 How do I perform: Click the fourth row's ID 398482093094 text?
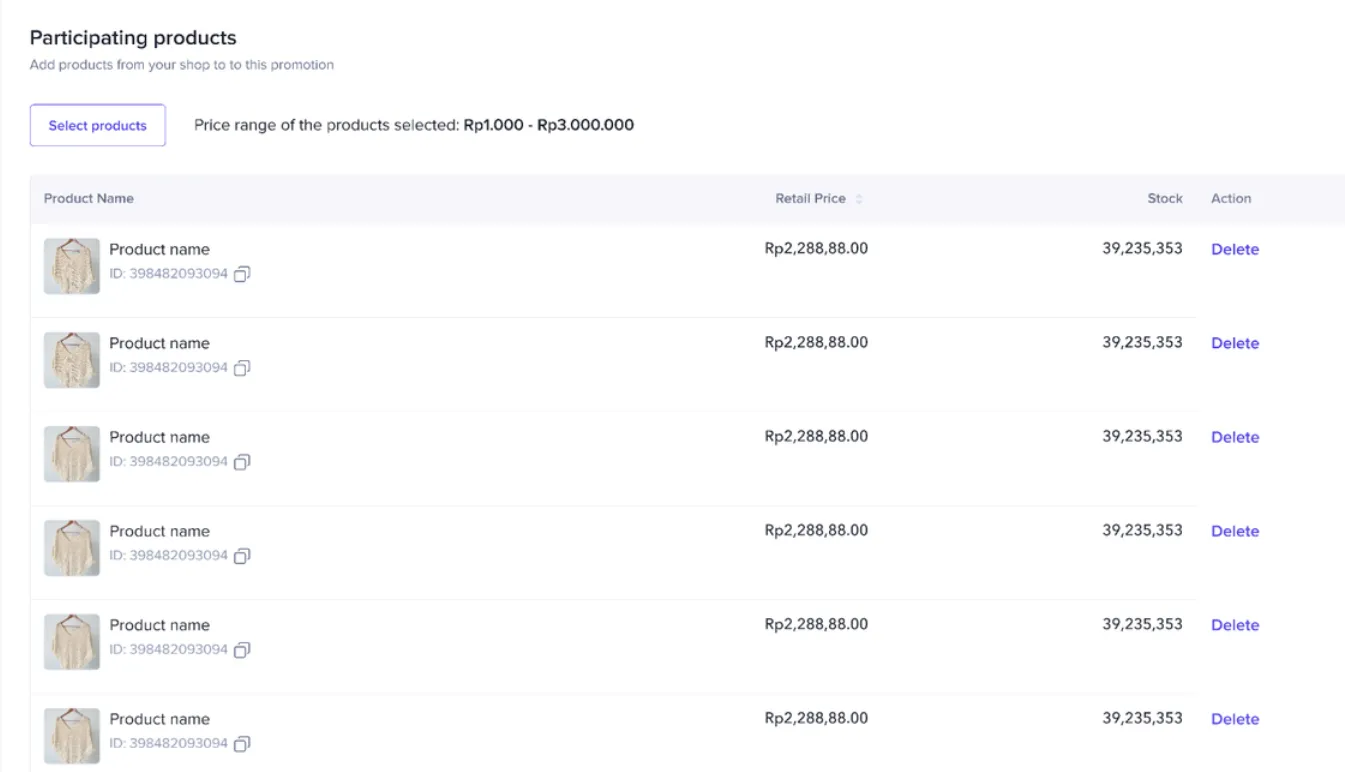point(169,555)
